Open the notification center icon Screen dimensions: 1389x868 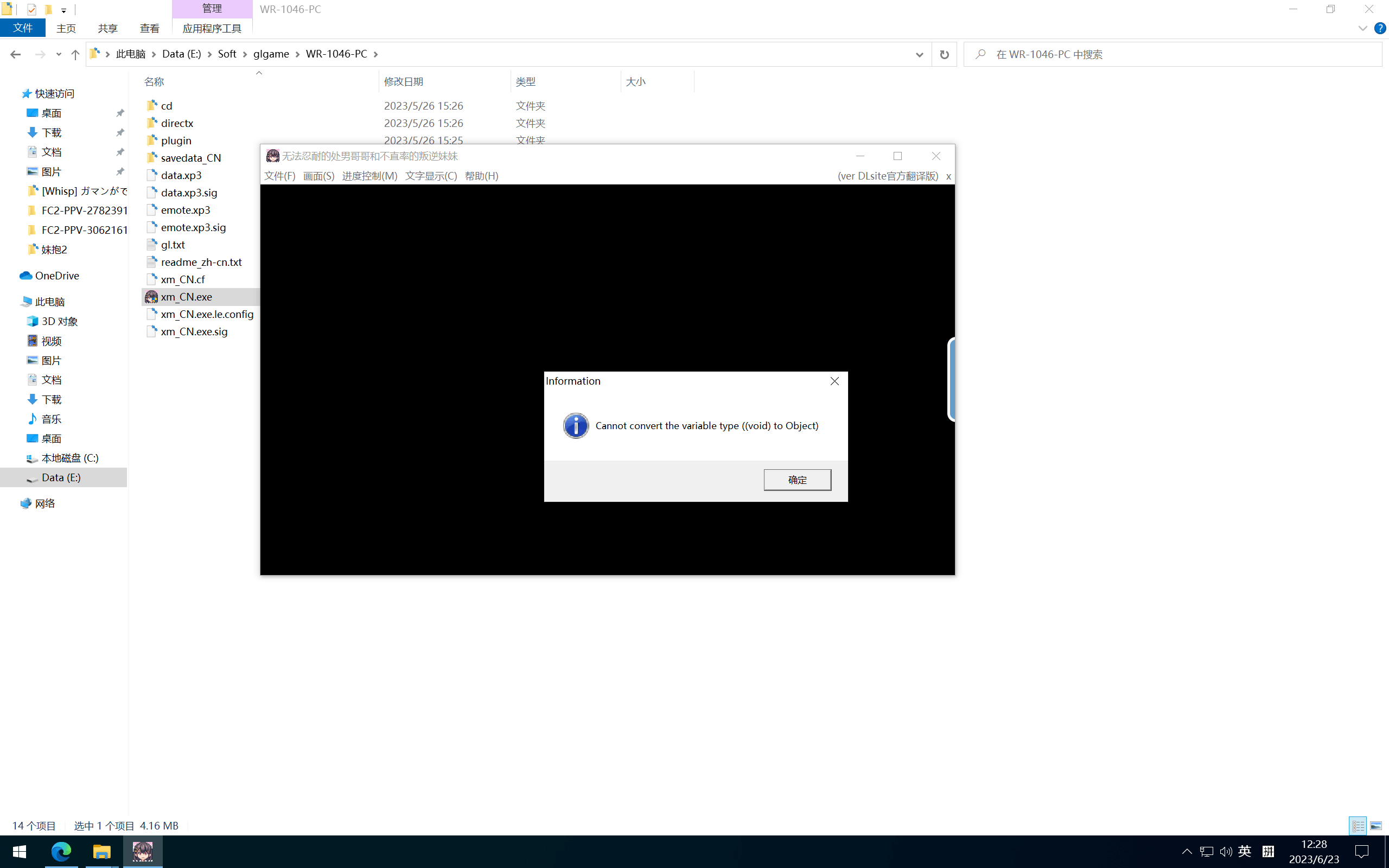[1361, 851]
